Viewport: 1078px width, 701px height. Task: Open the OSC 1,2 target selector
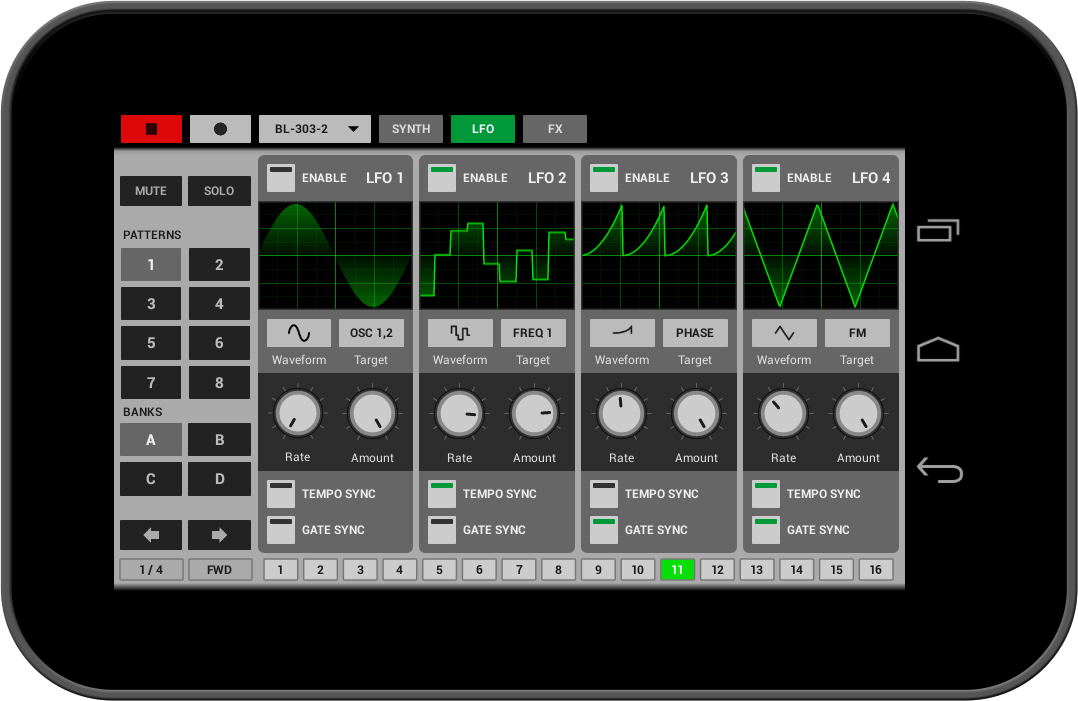click(371, 333)
